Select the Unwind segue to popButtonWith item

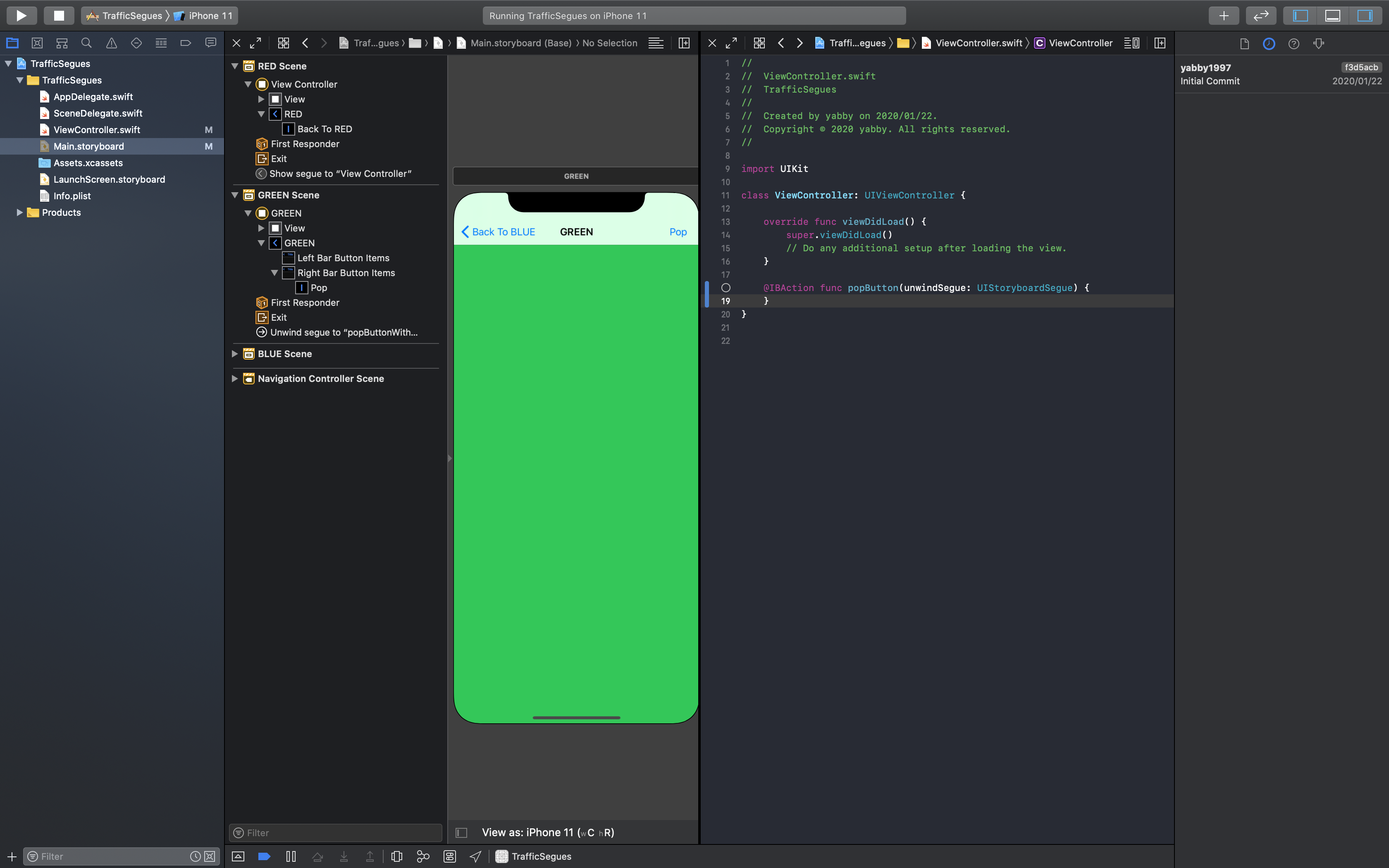pyautogui.click(x=343, y=332)
